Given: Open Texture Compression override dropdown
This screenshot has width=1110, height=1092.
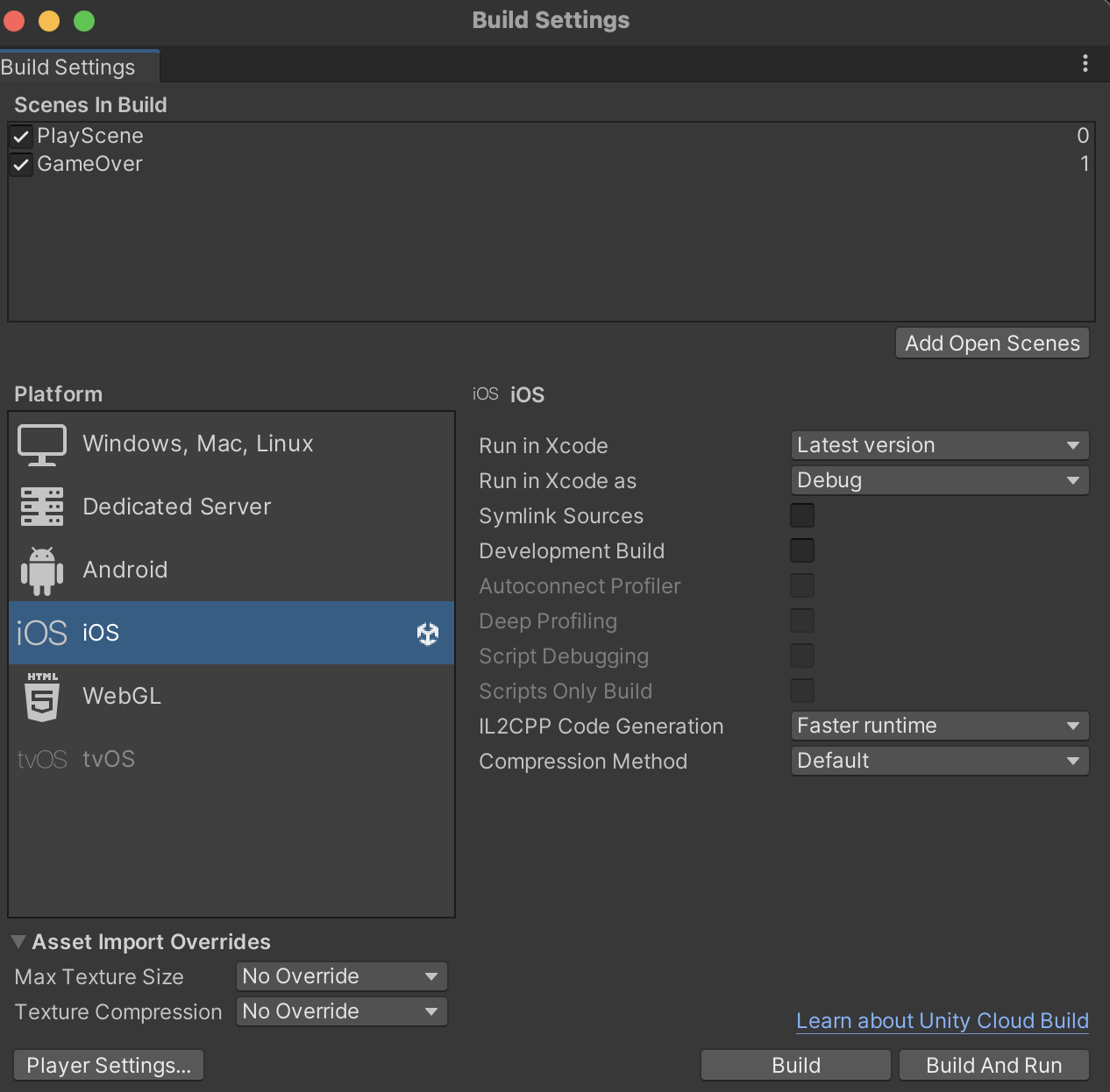Looking at the screenshot, I should [342, 1011].
